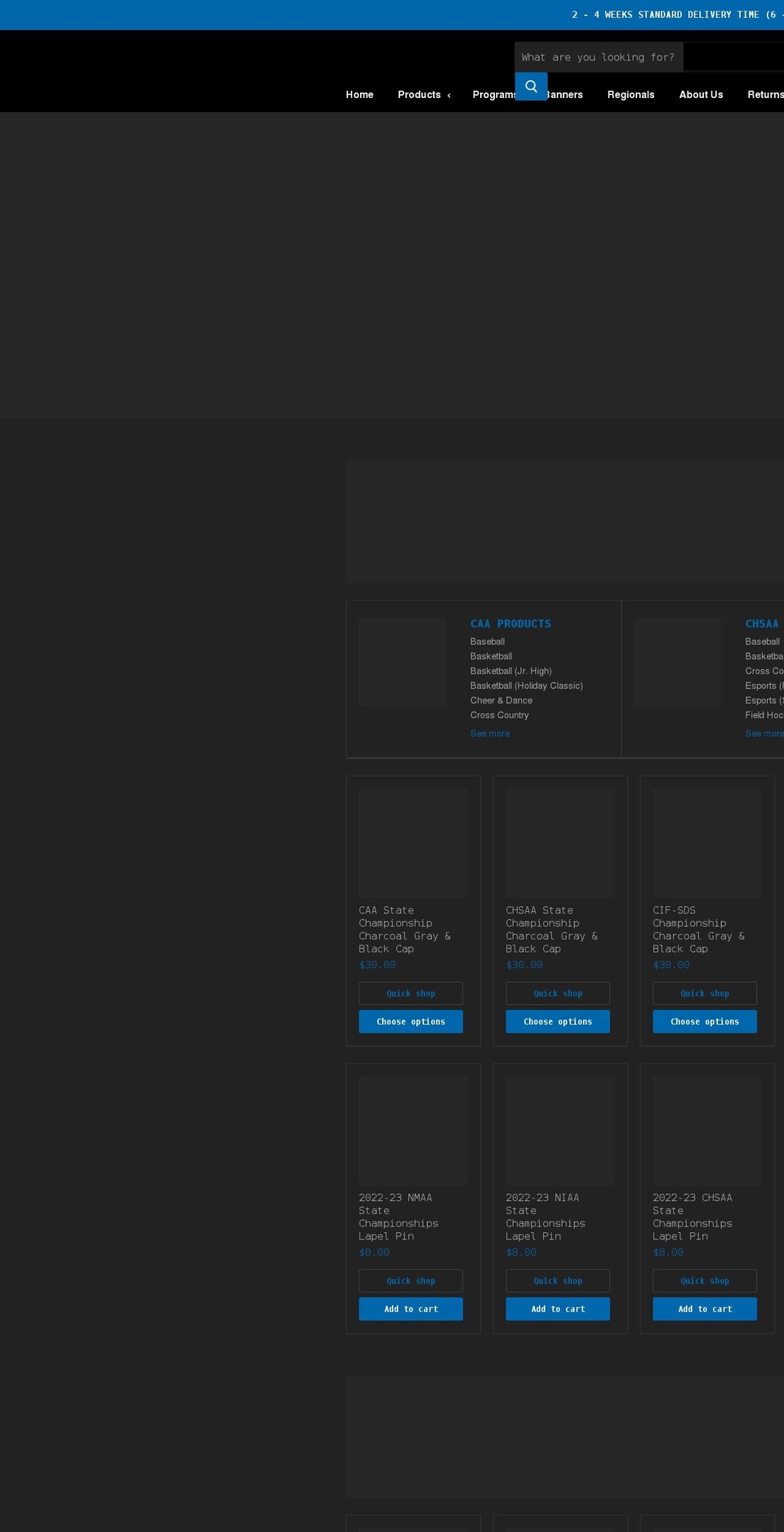This screenshot has height=1532, width=784.
Task: Open 2022-23 NMAA State Championships Lapel Pin title
Action: pos(399,1217)
